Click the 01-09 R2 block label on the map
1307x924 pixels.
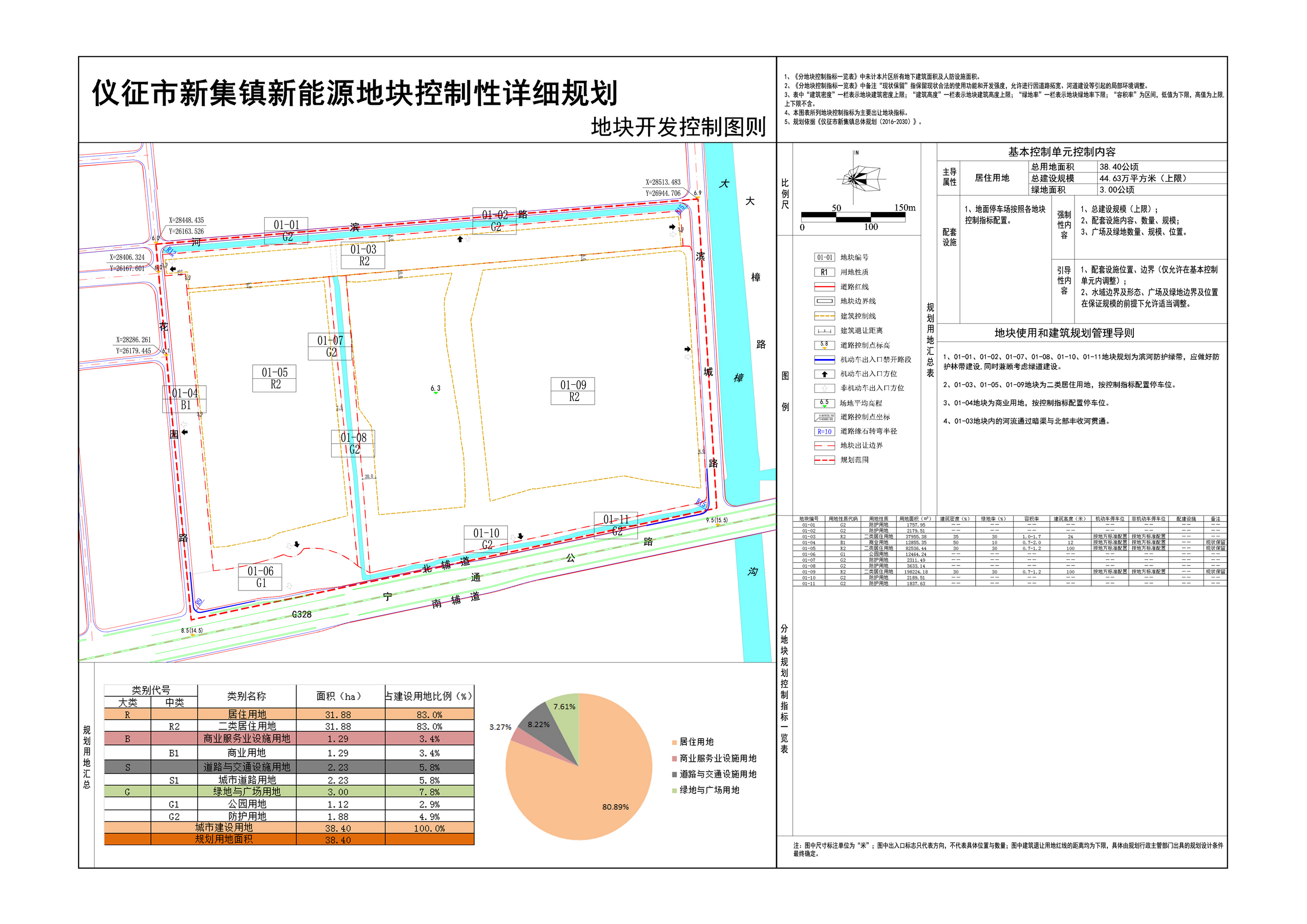tap(573, 391)
